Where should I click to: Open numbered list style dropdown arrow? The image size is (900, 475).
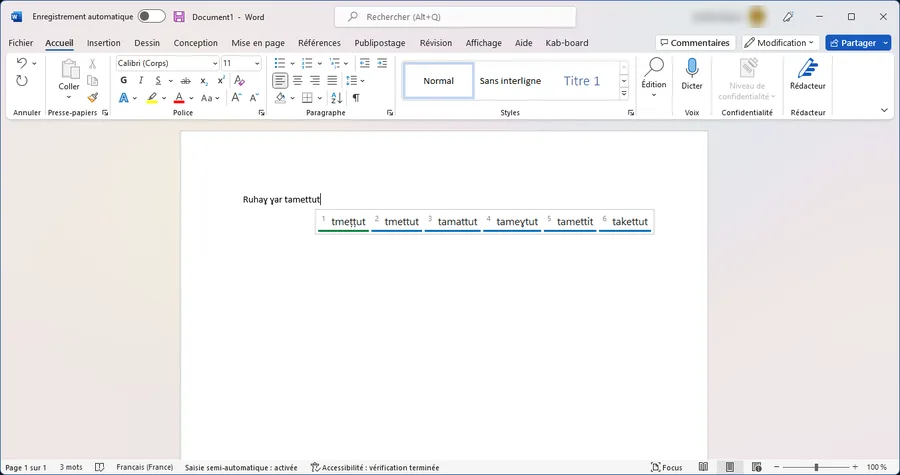(x=320, y=63)
